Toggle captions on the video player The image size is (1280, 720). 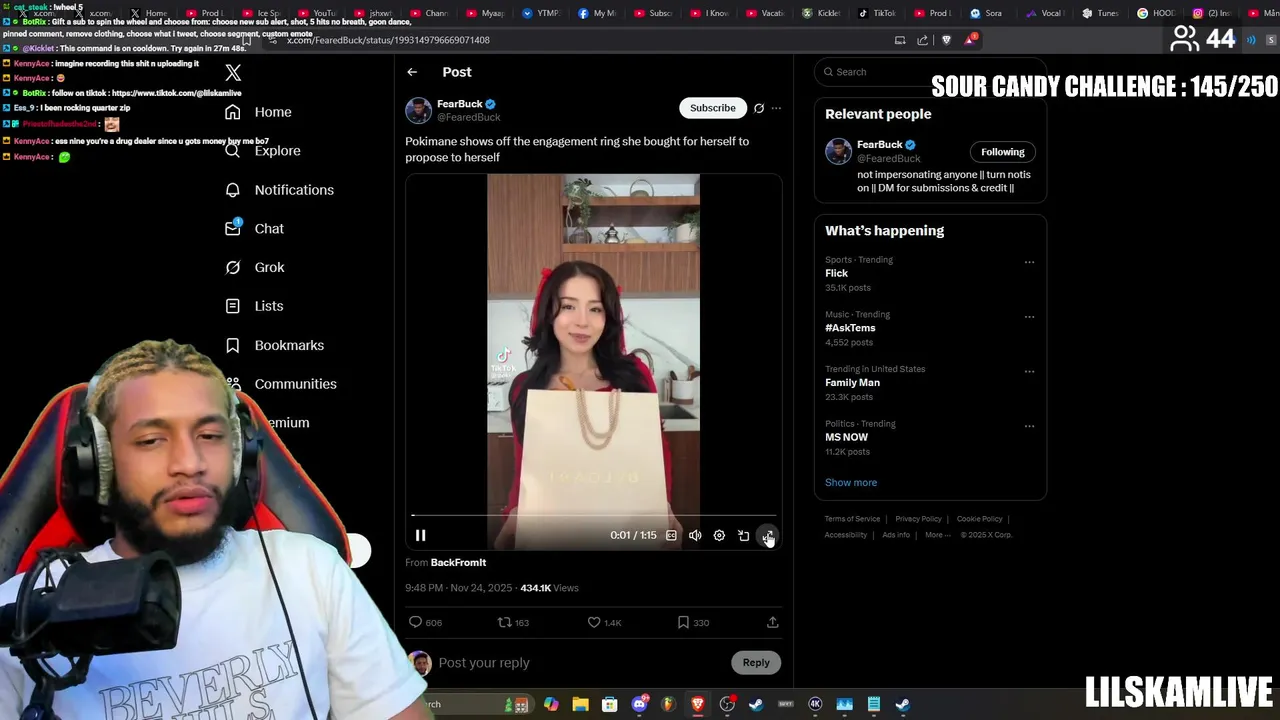pyautogui.click(x=671, y=535)
